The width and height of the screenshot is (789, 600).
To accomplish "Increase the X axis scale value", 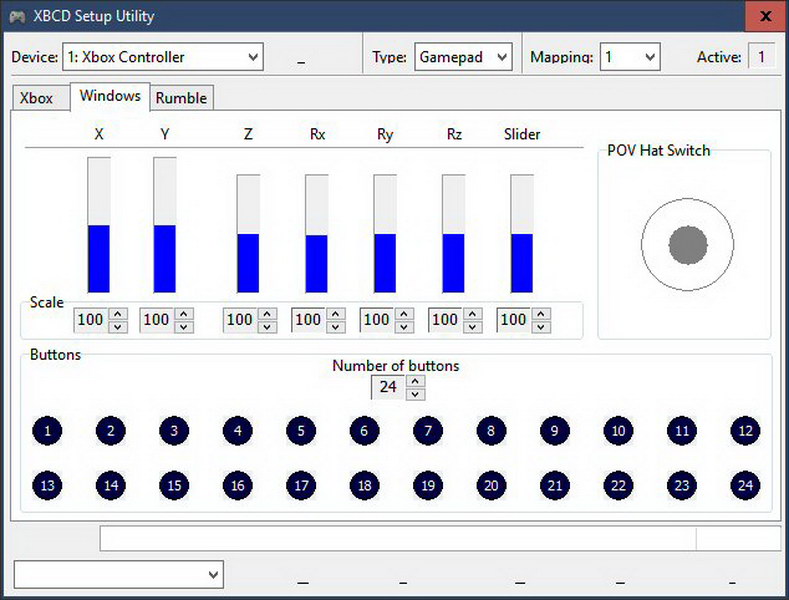I will tap(118, 314).
